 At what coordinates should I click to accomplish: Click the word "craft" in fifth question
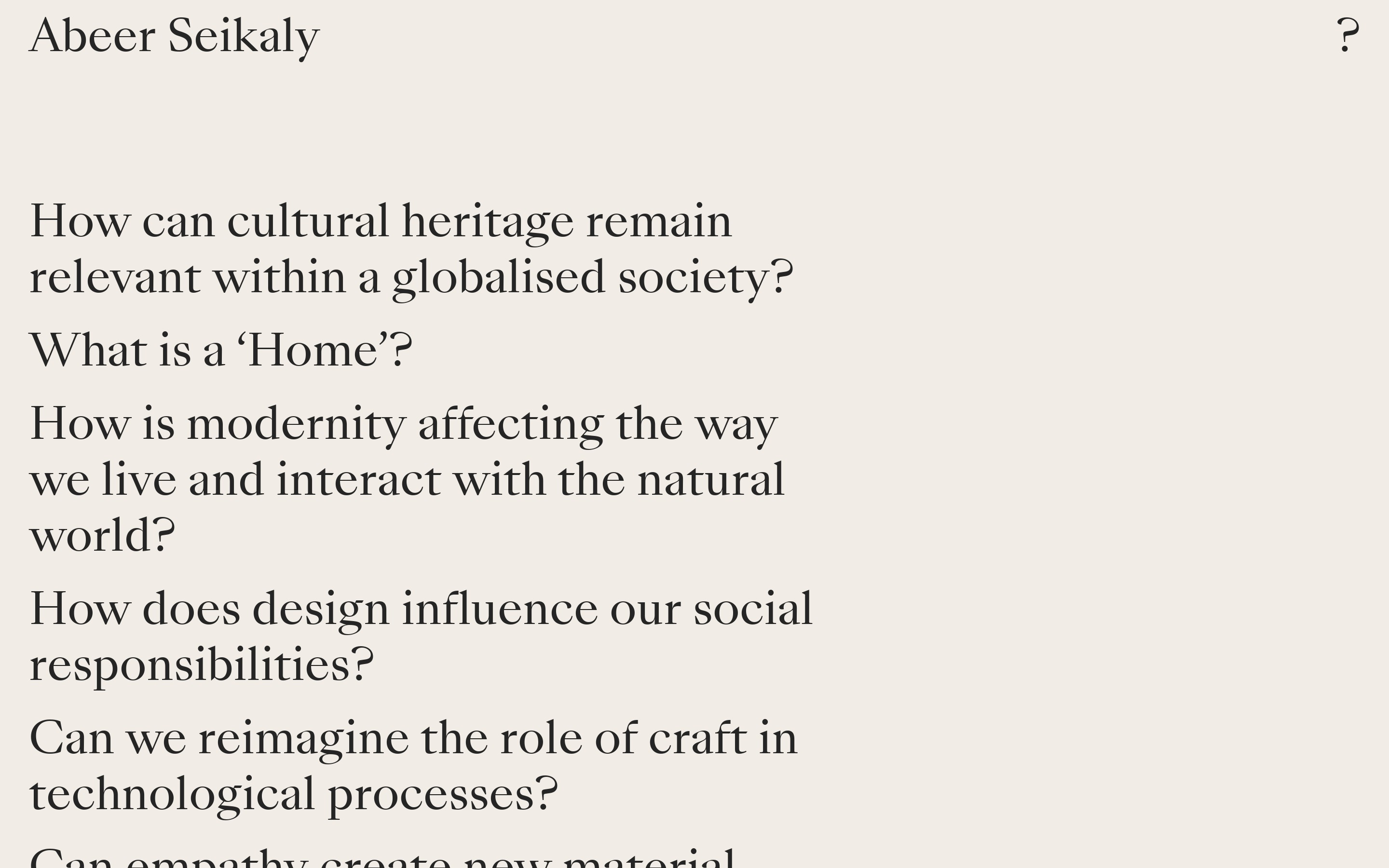click(697, 739)
